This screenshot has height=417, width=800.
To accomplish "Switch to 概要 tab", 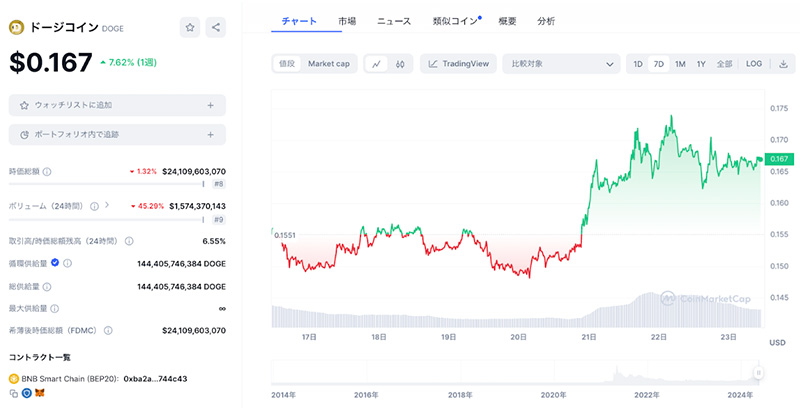I will (x=507, y=21).
